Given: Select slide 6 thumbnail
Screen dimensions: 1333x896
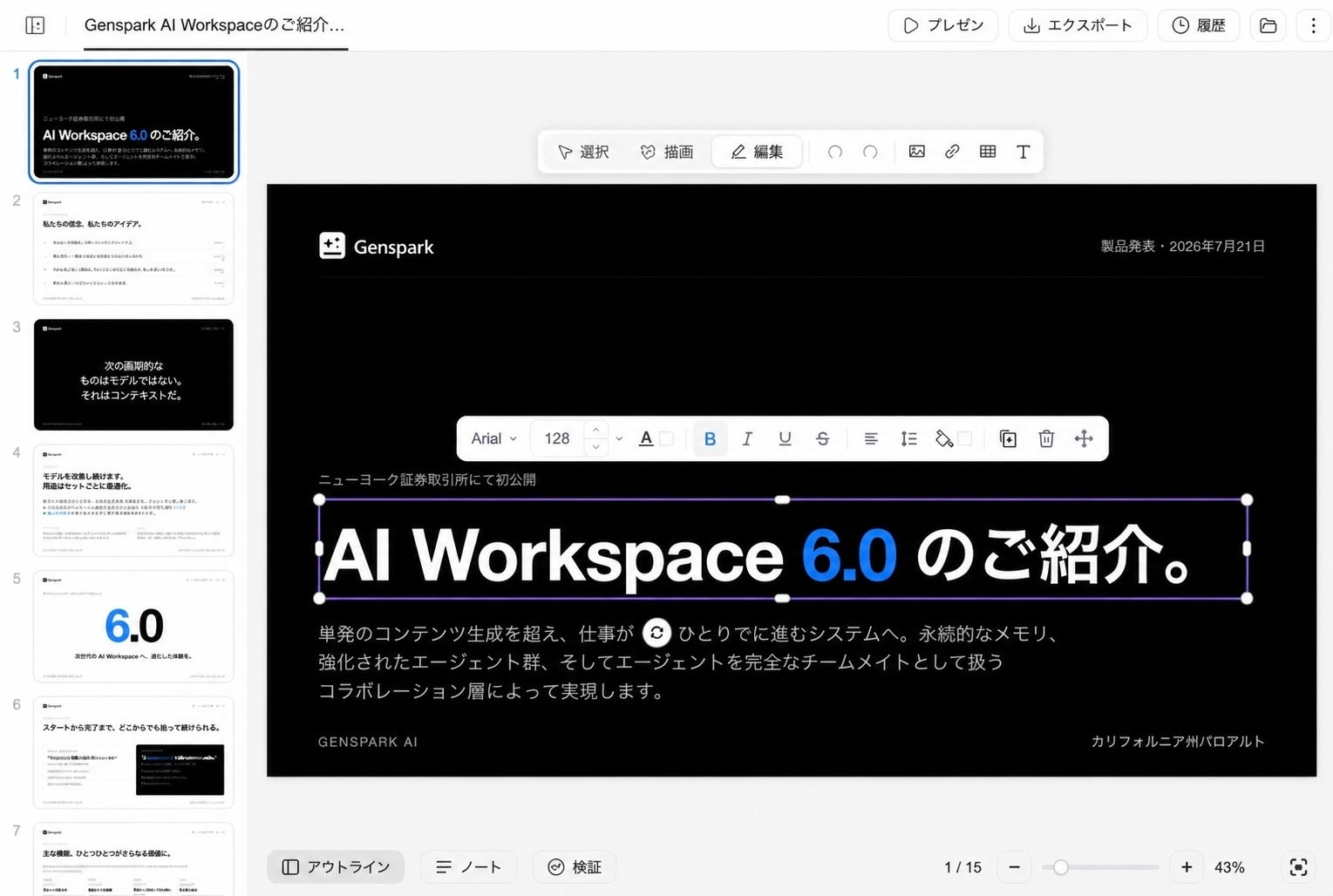Looking at the screenshot, I should 133,752.
